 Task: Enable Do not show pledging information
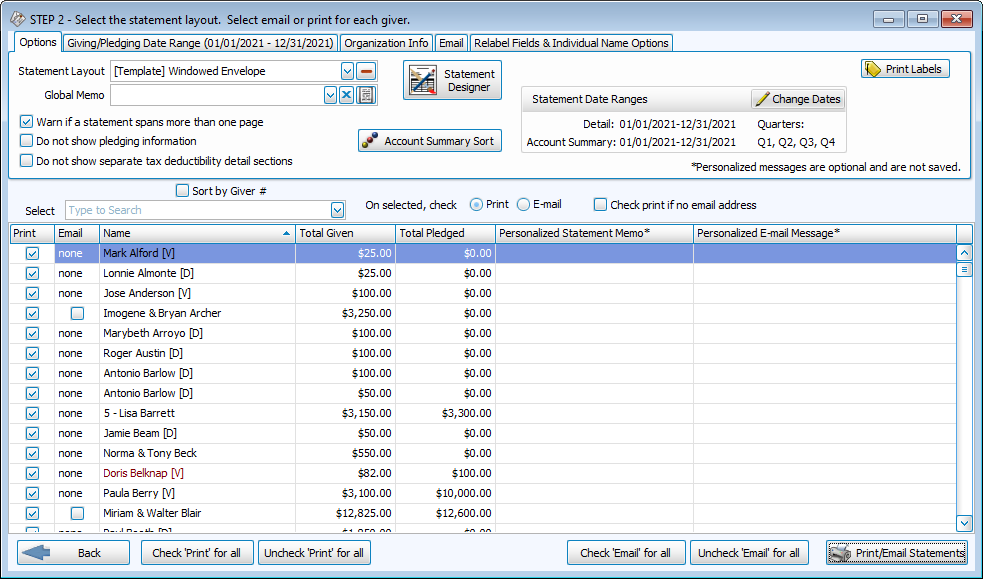click(27, 141)
